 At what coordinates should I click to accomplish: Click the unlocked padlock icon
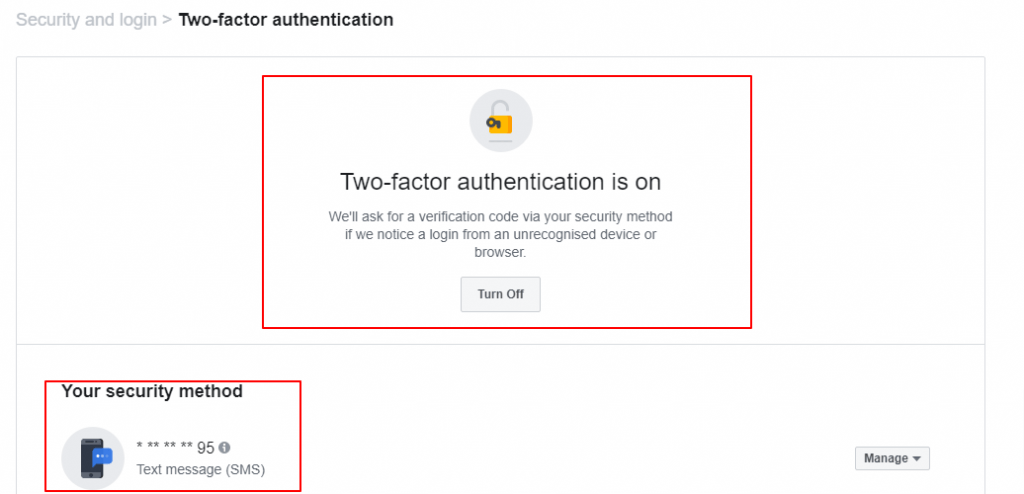501,120
